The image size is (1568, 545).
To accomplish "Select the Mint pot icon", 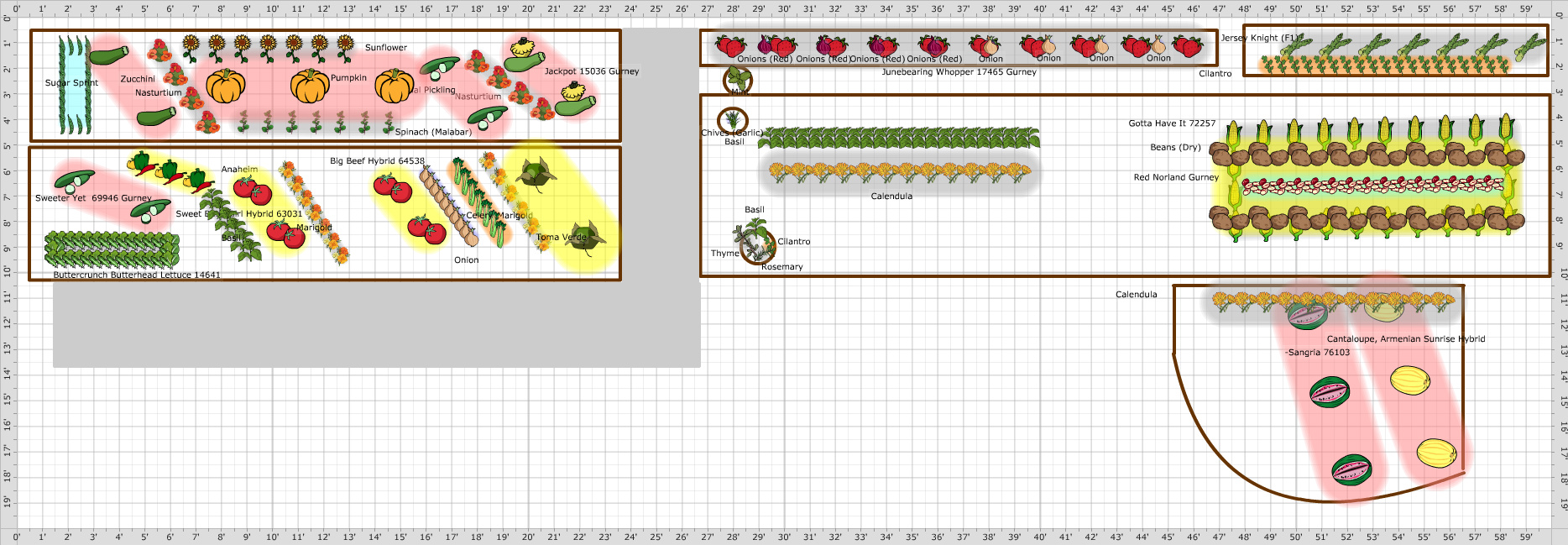I will pos(738,81).
